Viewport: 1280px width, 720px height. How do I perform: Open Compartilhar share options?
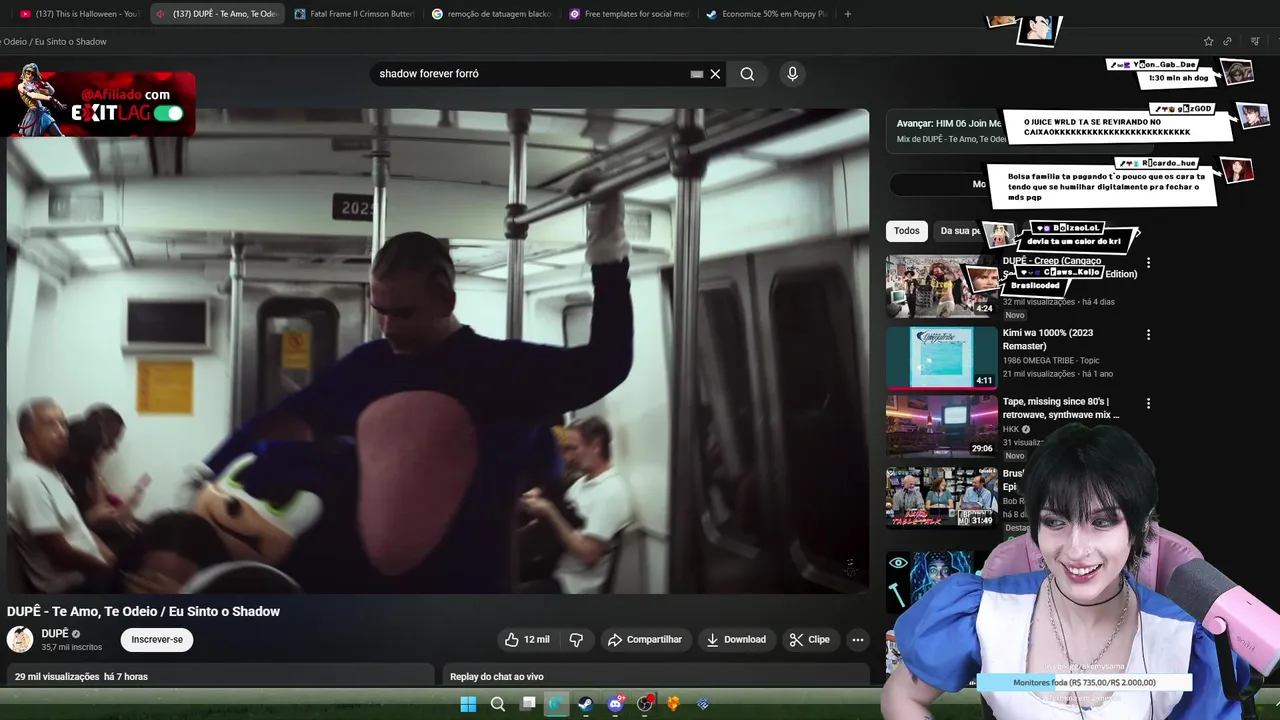pyautogui.click(x=645, y=640)
